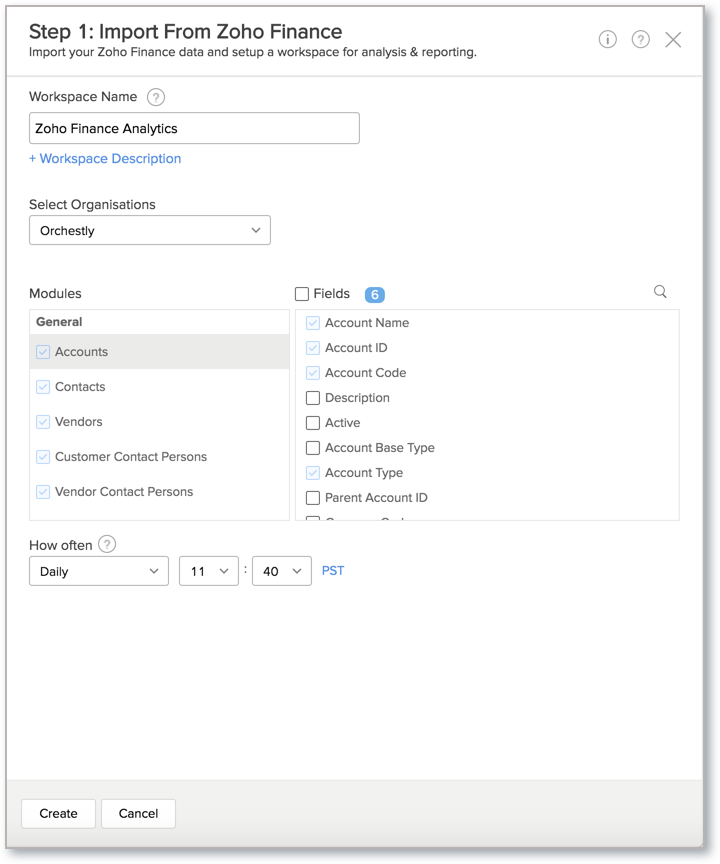This screenshot has height=864, width=720.
Task: Click the PST timezone link
Action: coord(333,570)
